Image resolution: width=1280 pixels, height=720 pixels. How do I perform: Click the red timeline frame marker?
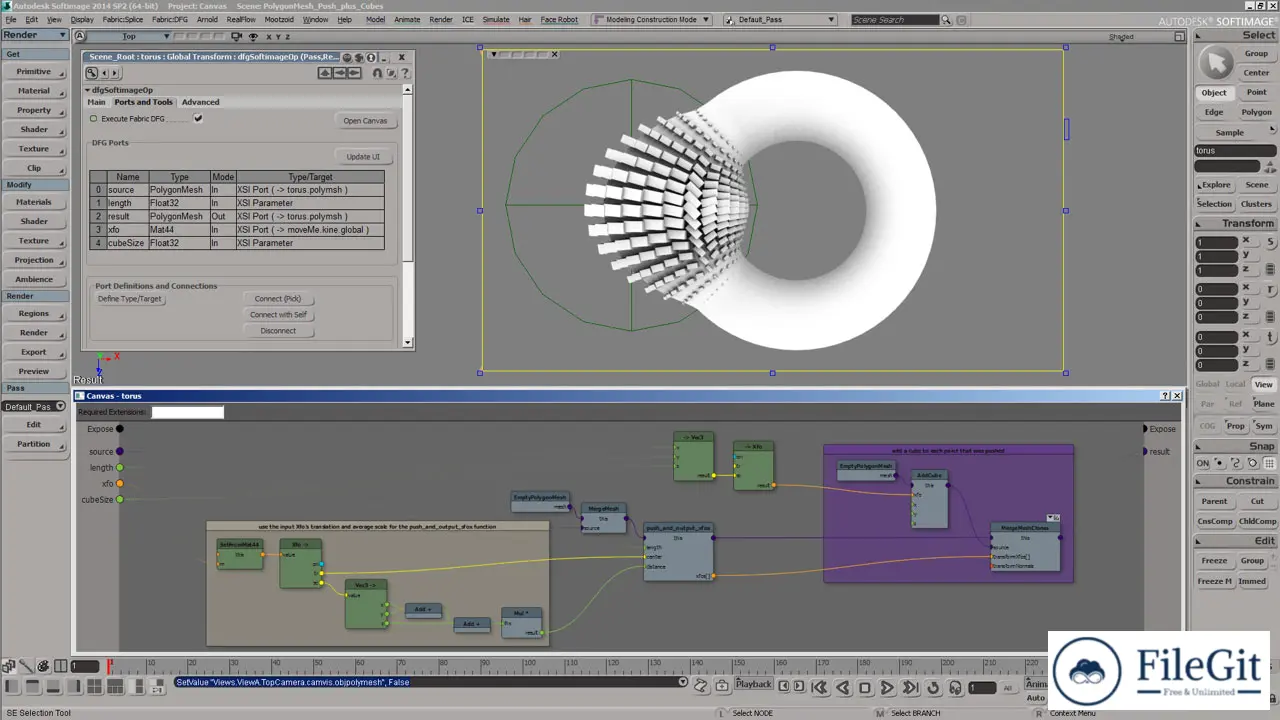[110, 666]
